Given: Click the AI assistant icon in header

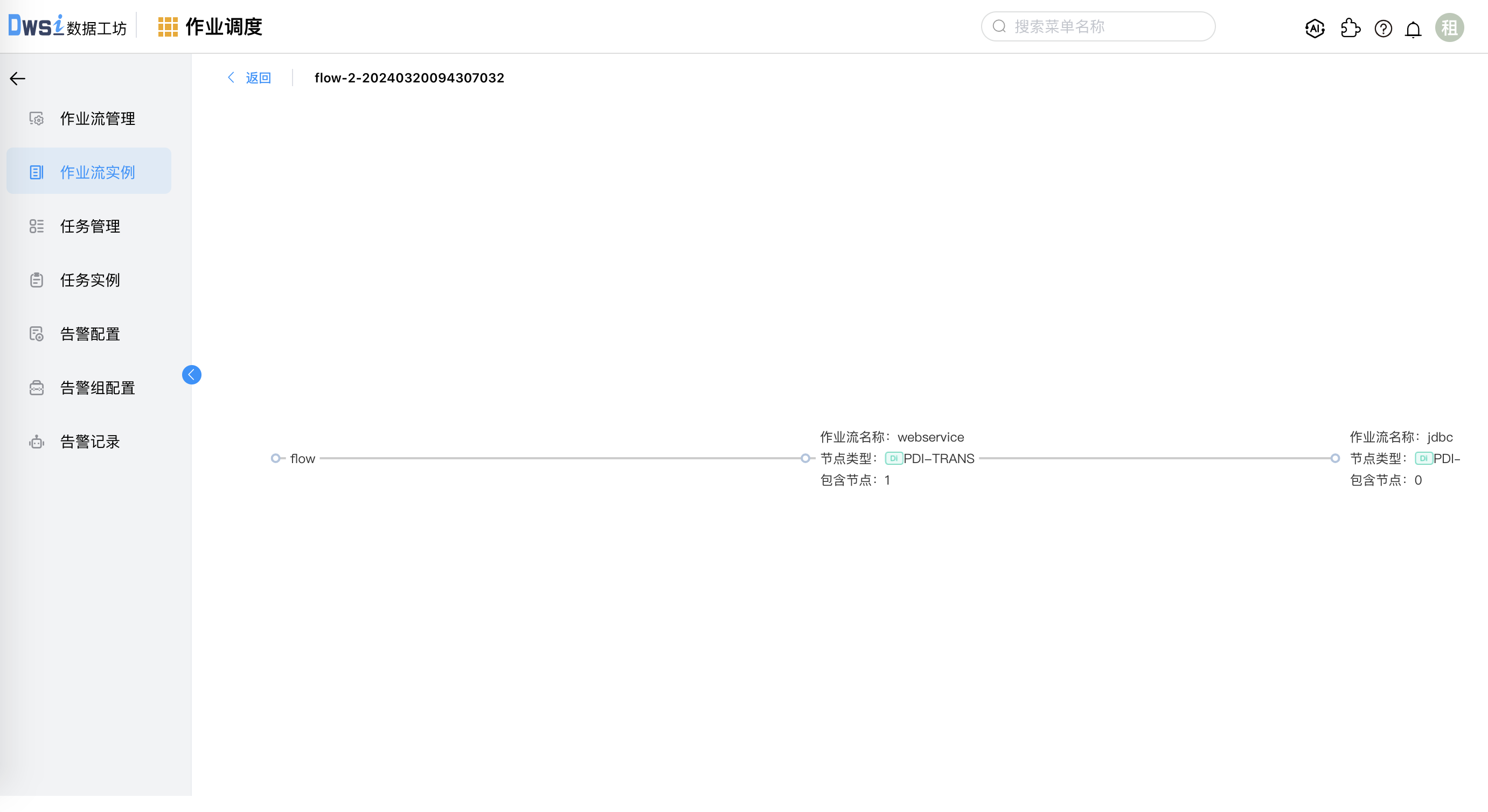Looking at the screenshot, I should click(x=1314, y=27).
